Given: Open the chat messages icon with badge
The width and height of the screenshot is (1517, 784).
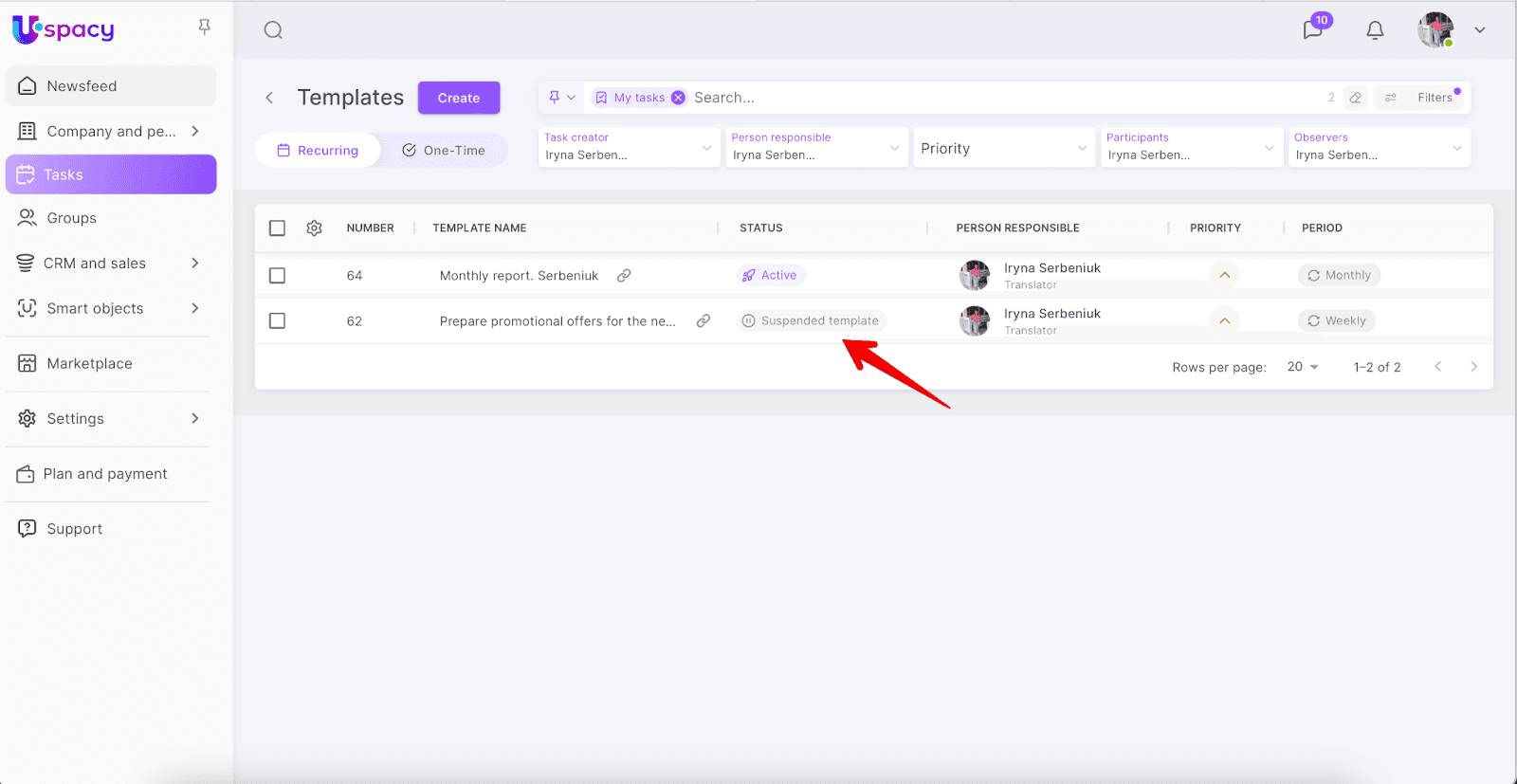Looking at the screenshot, I should point(1313,29).
